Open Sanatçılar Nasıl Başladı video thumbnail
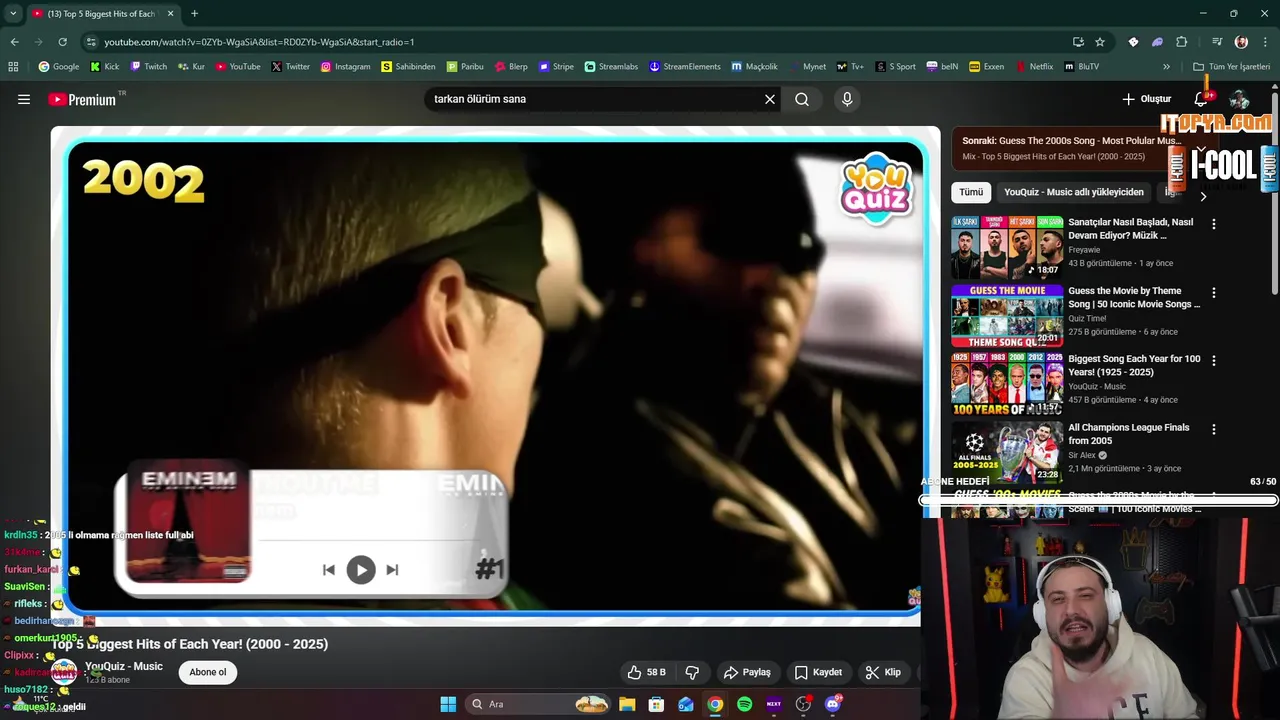 coord(1007,247)
